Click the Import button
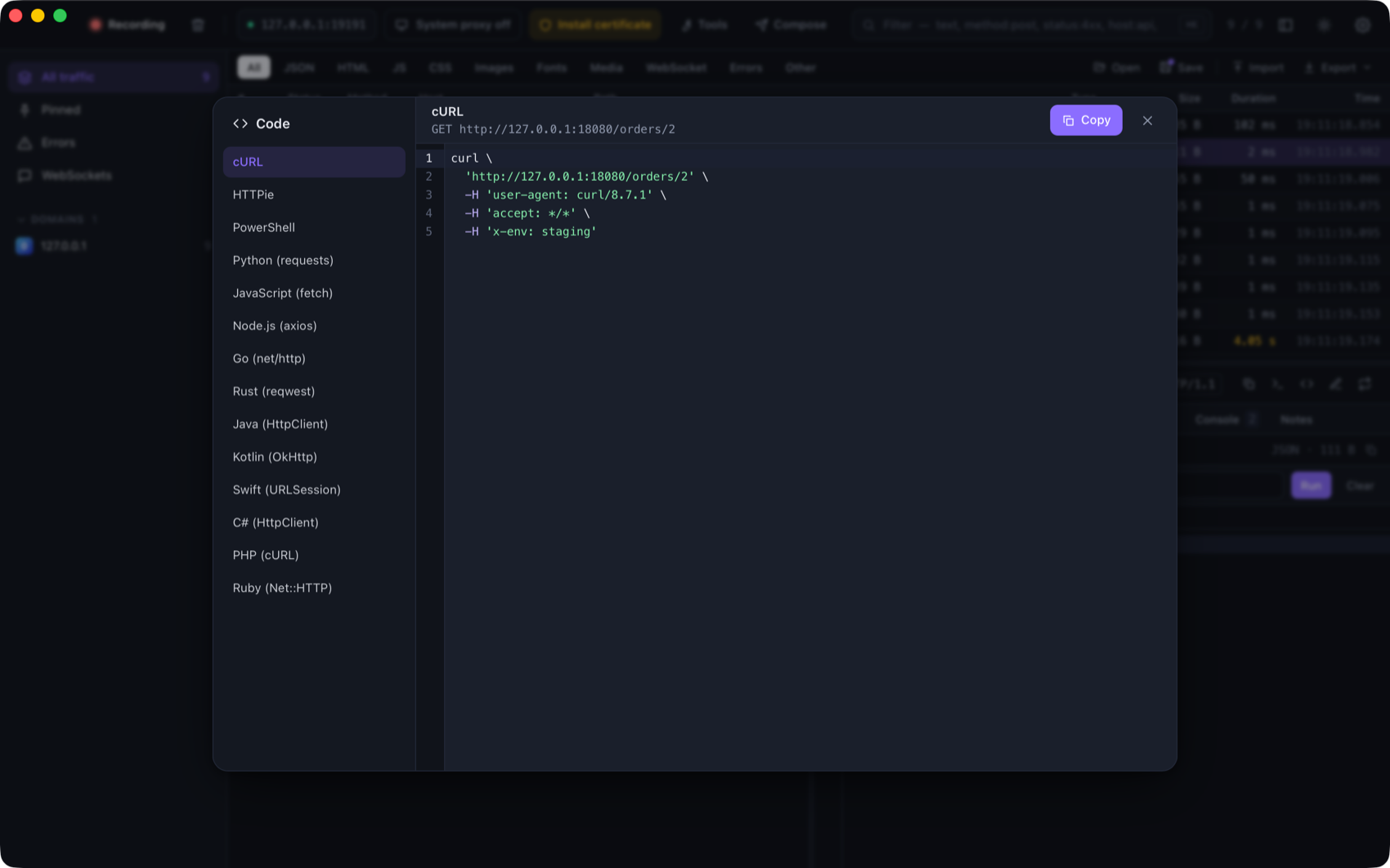The height and width of the screenshot is (868, 1390). point(1258,68)
